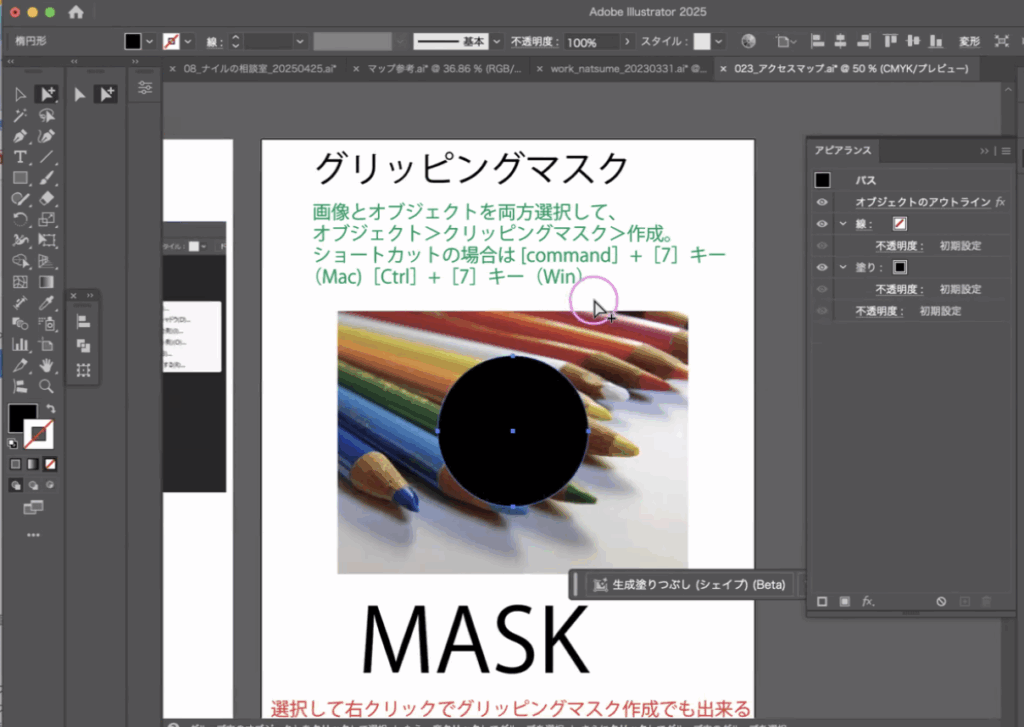Switch to the work_natsume_20230331.ai tab

(x=618, y=69)
